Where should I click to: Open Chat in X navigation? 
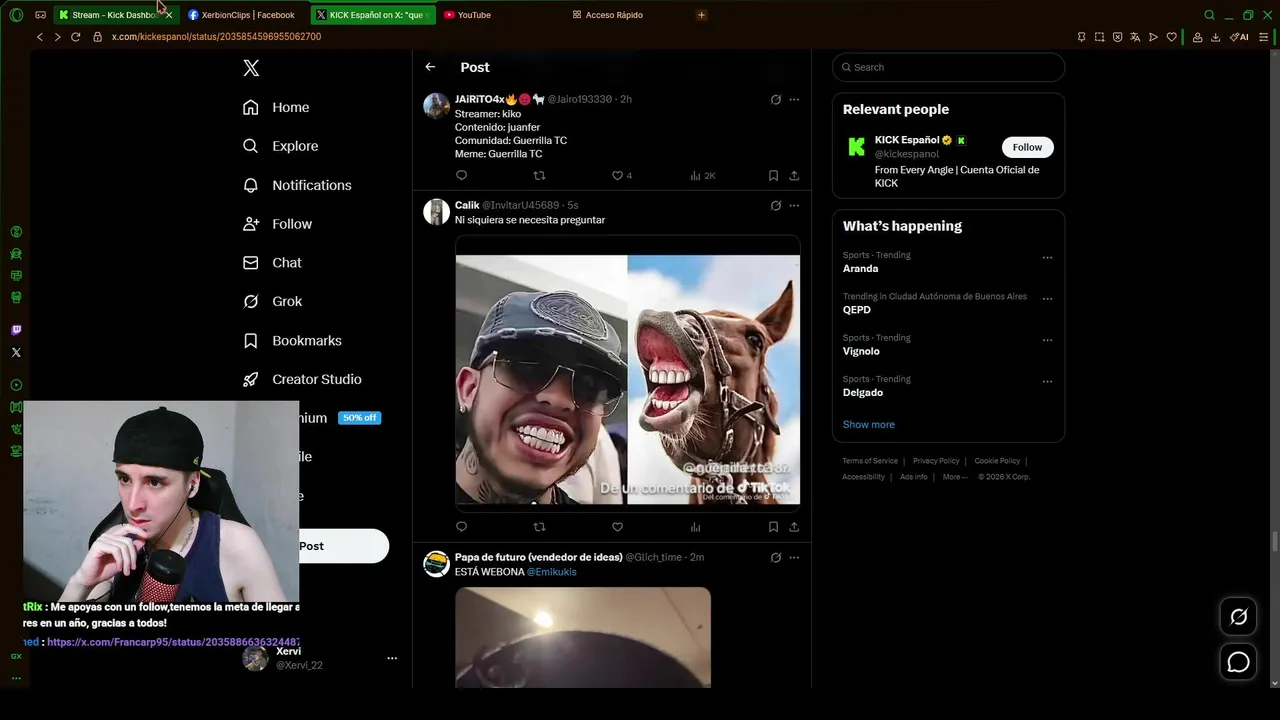coord(272,262)
